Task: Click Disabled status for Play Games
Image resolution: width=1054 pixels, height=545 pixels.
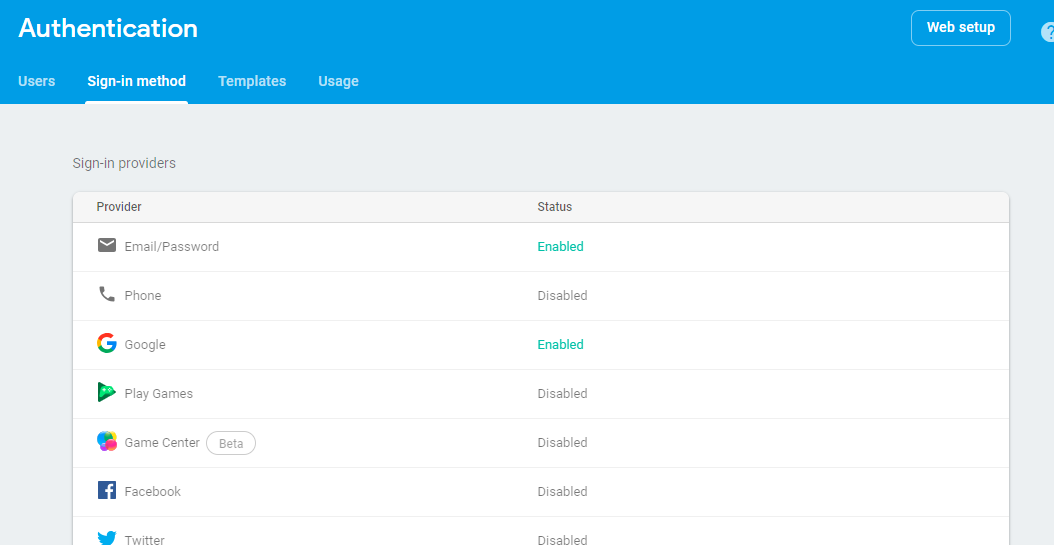Action: (x=563, y=394)
